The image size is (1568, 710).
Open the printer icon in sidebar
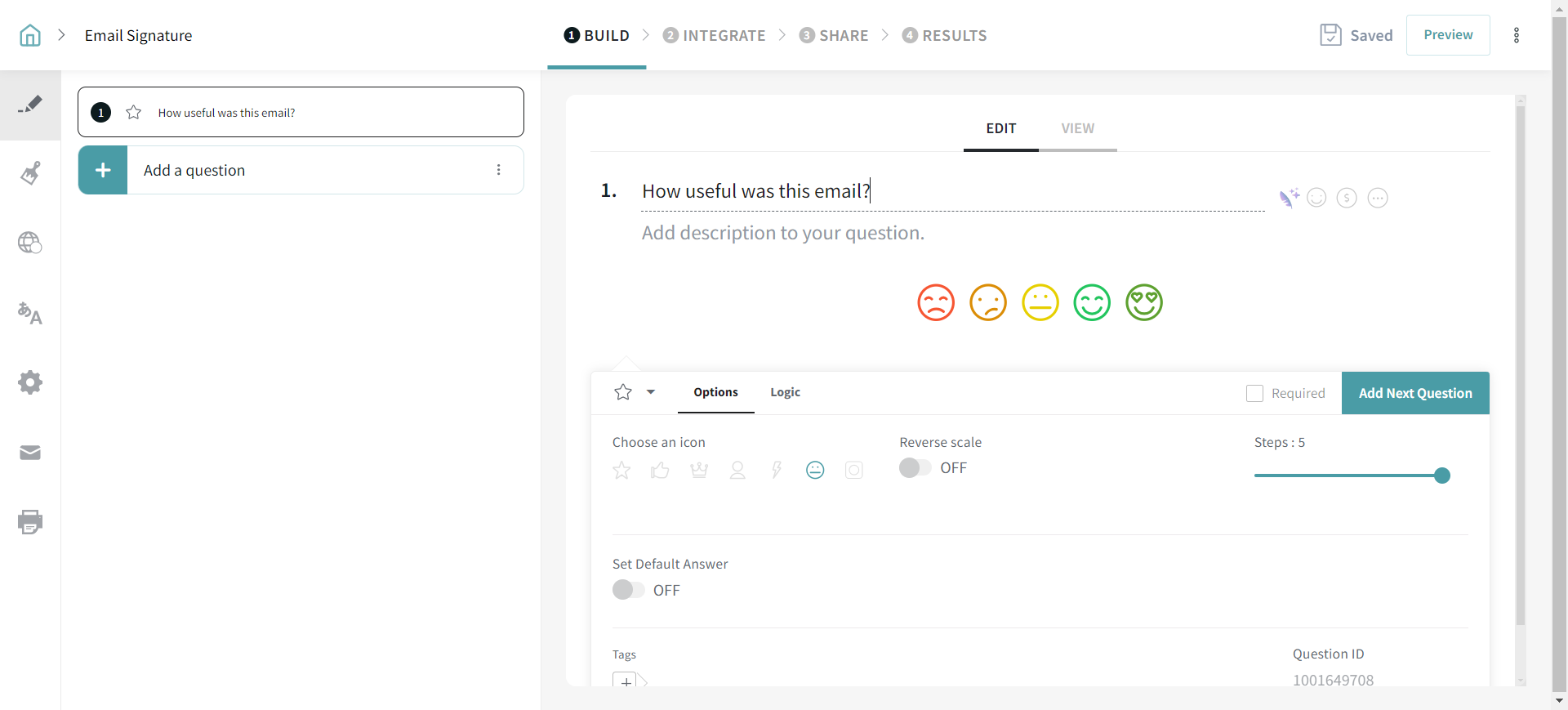30,522
